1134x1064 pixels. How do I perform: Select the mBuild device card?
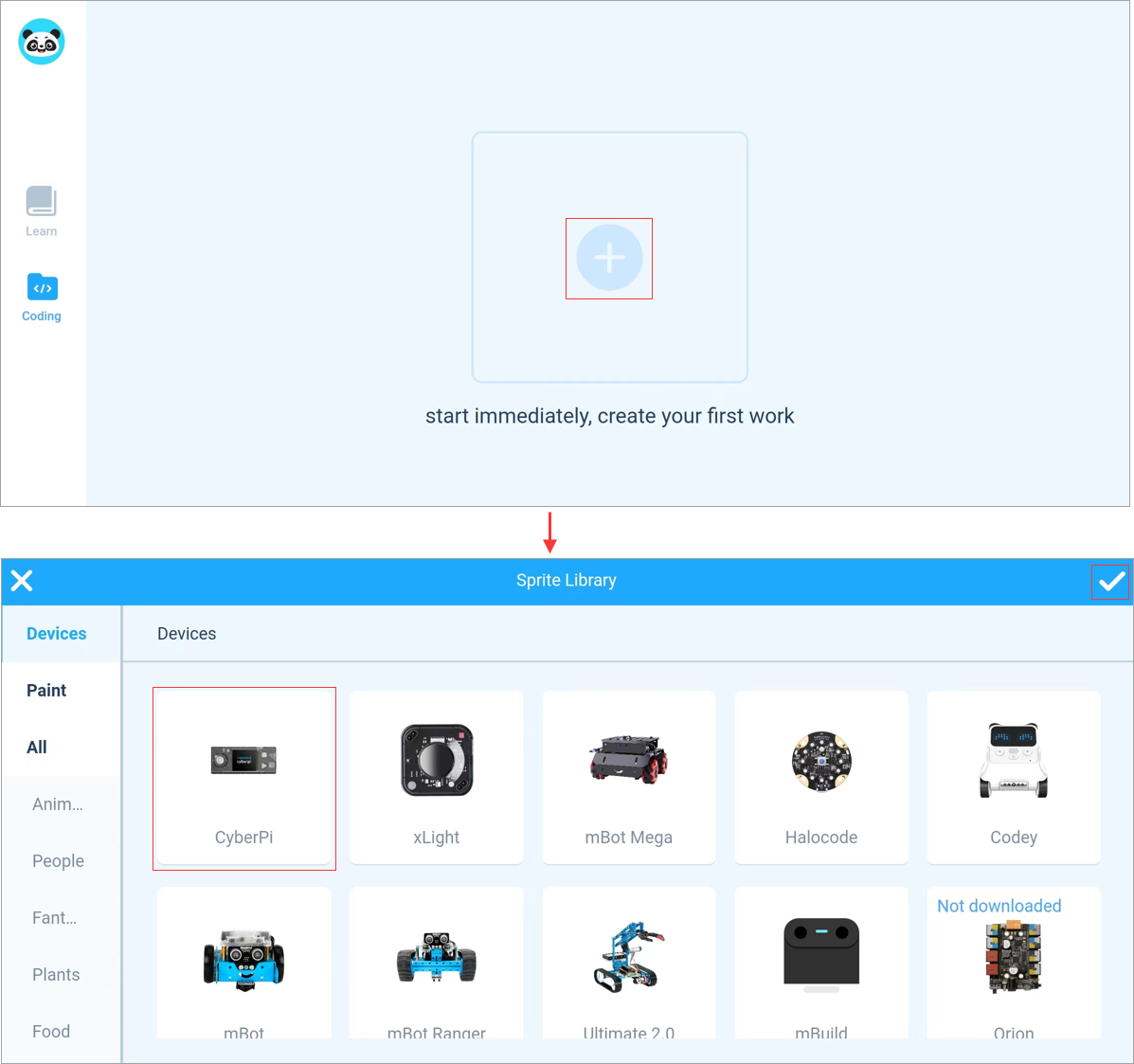820,963
